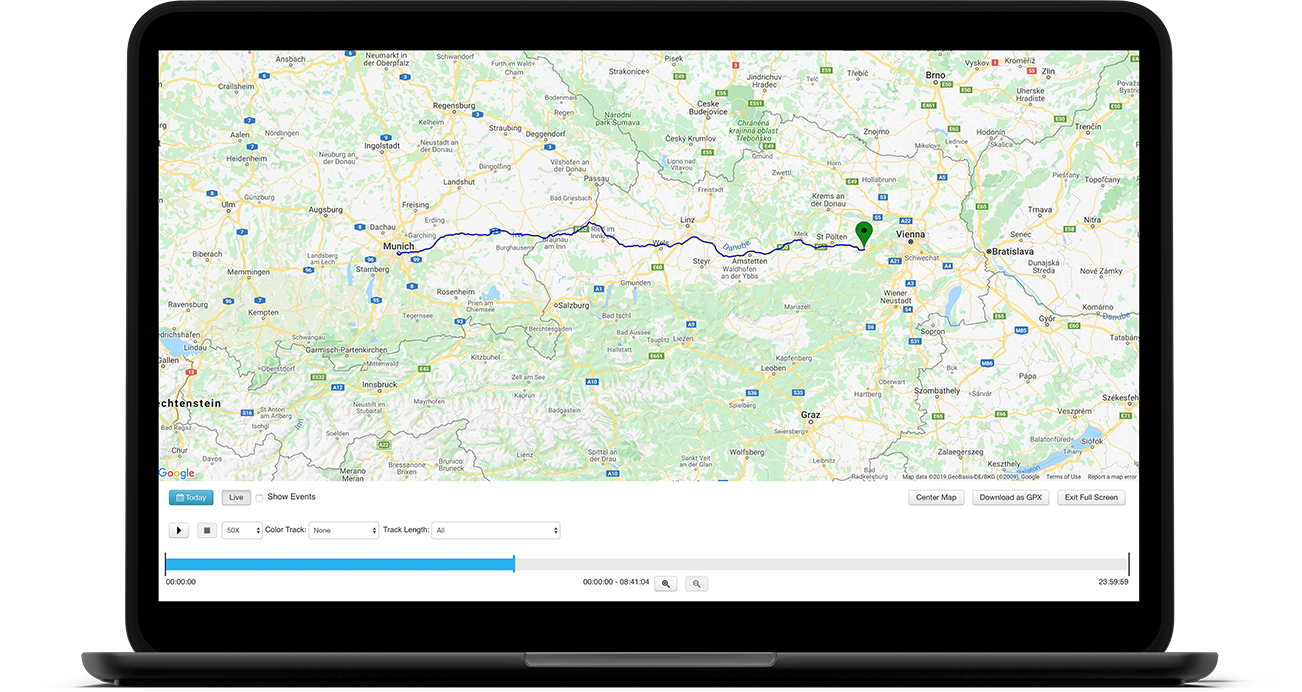Click the Munich label on the map
The width and height of the screenshot is (1302, 692).
tap(398, 244)
